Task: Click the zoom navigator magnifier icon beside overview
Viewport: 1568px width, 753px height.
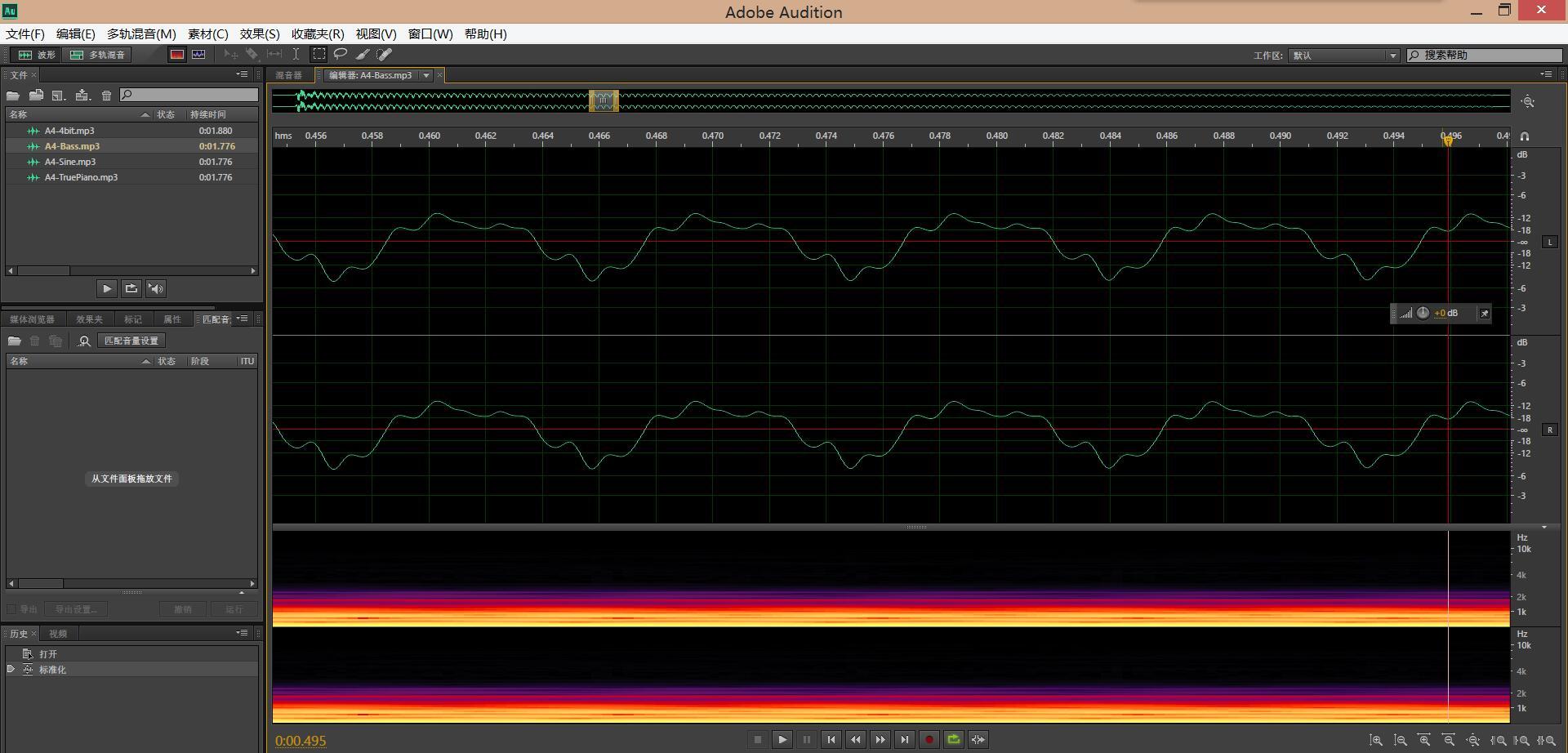Action: [1528, 101]
